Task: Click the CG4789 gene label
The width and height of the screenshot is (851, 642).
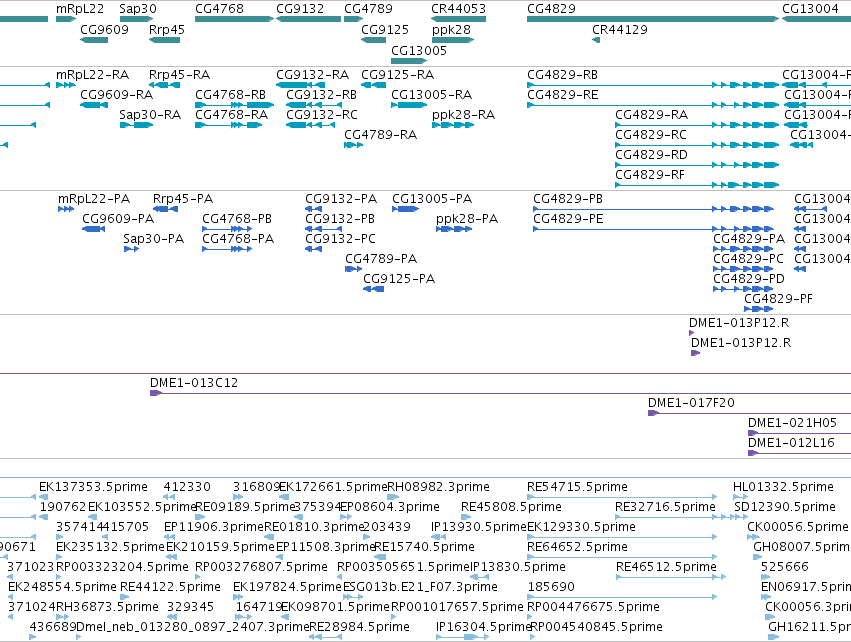Action: pyautogui.click(x=368, y=9)
